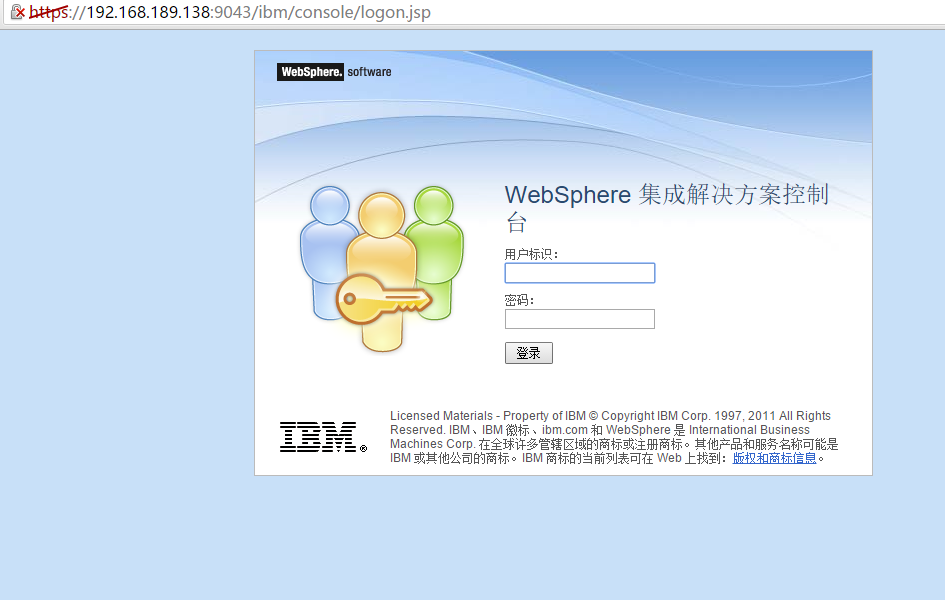This screenshot has height=600, width=945.
Task: Click the WebSphere 集成解决方案控制台 heading
Action: click(x=667, y=208)
